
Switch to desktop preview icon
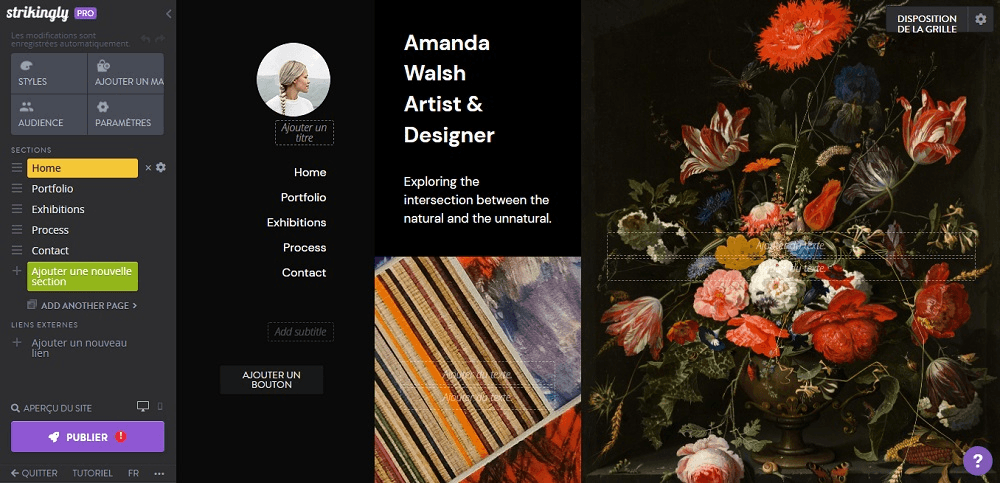tap(143, 406)
